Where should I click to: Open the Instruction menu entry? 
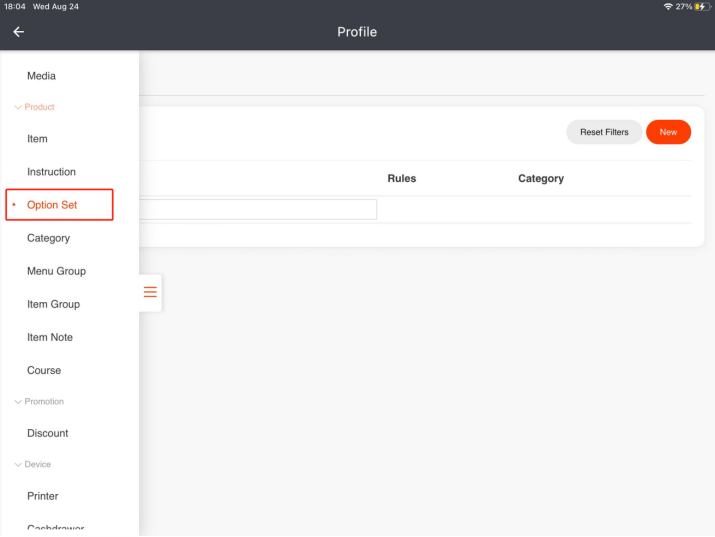click(51, 172)
